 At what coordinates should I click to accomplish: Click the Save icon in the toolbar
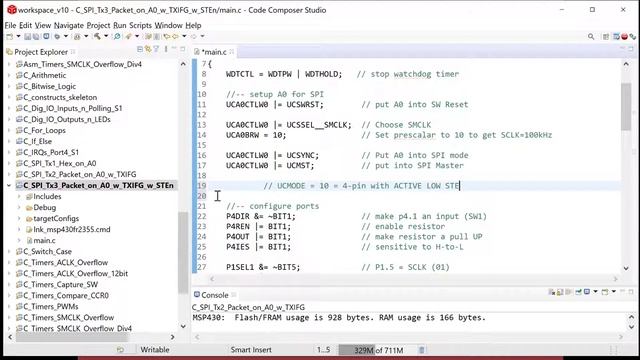pyautogui.click(x=27, y=37)
